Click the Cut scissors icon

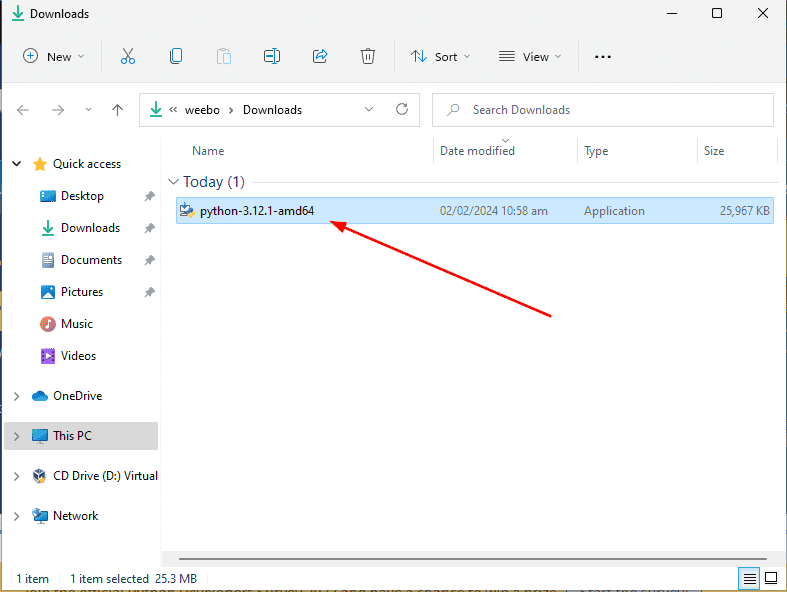(x=127, y=56)
